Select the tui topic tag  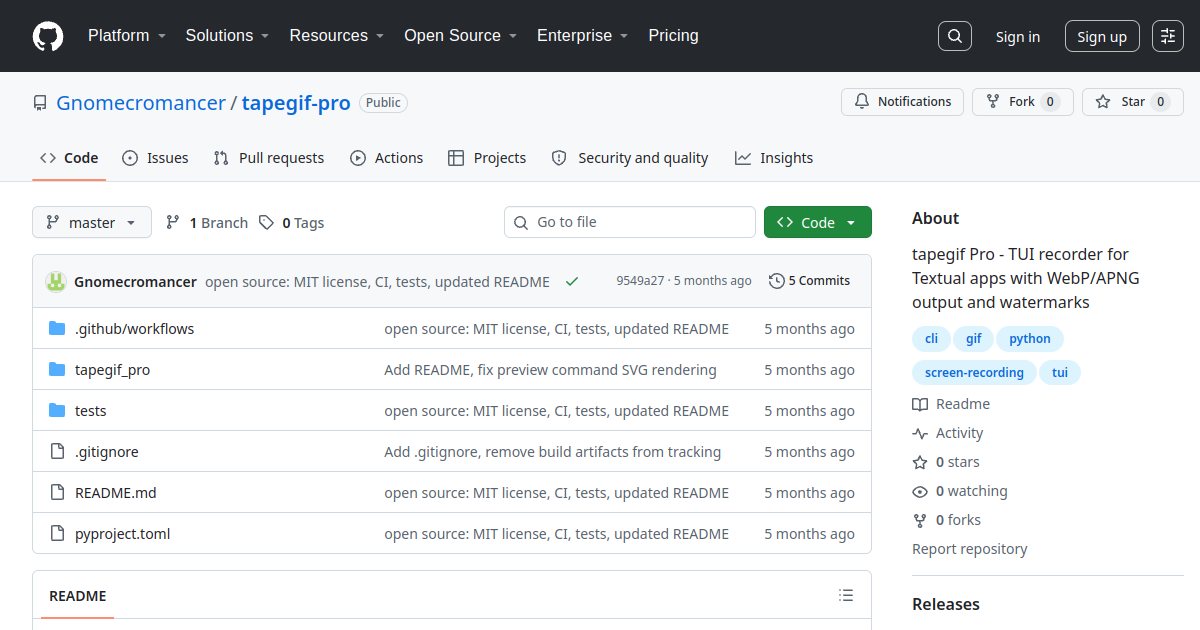1060,373
